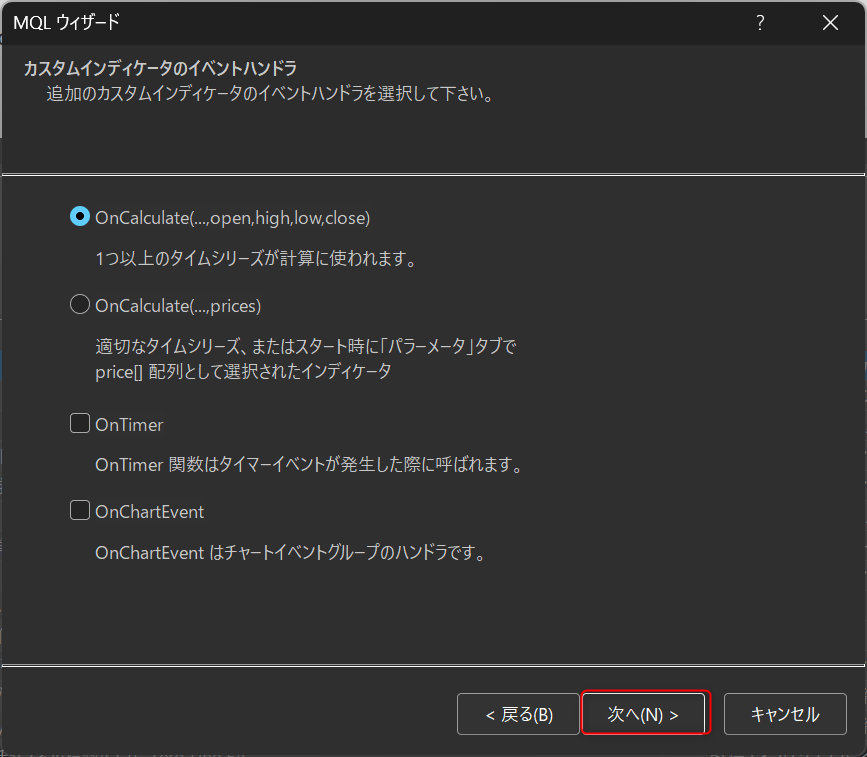Screen dimensions: 867x757
Task: Choose the OnCalculate(...,prices) radio button
Action: point(80,305)
